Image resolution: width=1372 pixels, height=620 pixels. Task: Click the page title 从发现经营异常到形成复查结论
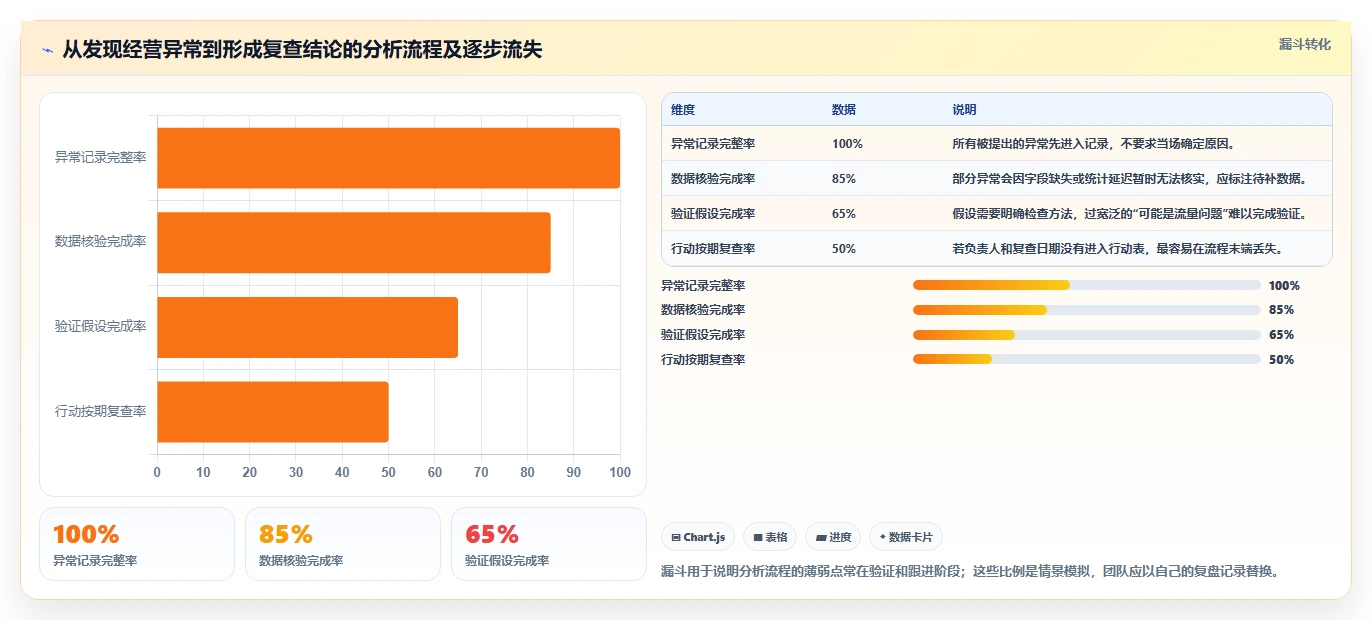click(x=302, y=50)
